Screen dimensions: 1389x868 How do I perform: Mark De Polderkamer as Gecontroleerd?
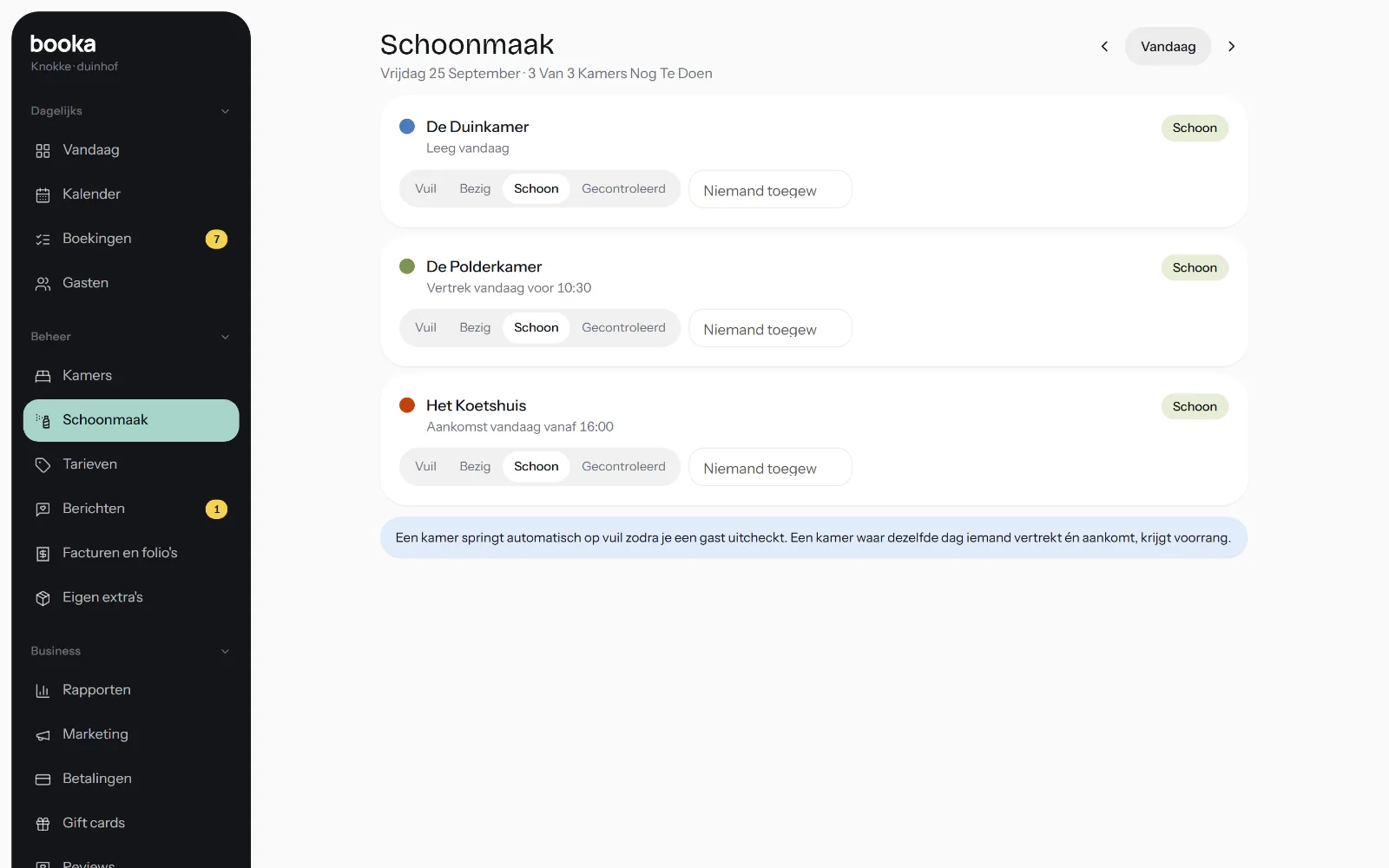click(x=623, y=327)
